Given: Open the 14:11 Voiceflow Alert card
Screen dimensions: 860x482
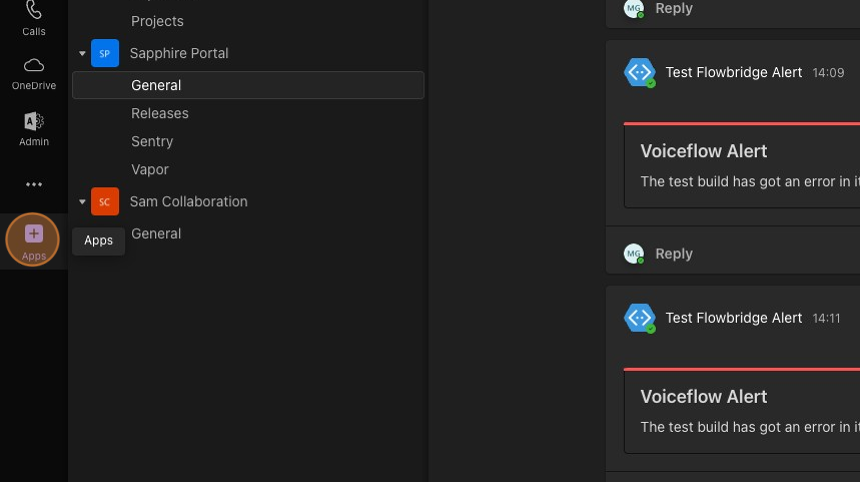Looking at the screenshot, I should pos(740,410).
